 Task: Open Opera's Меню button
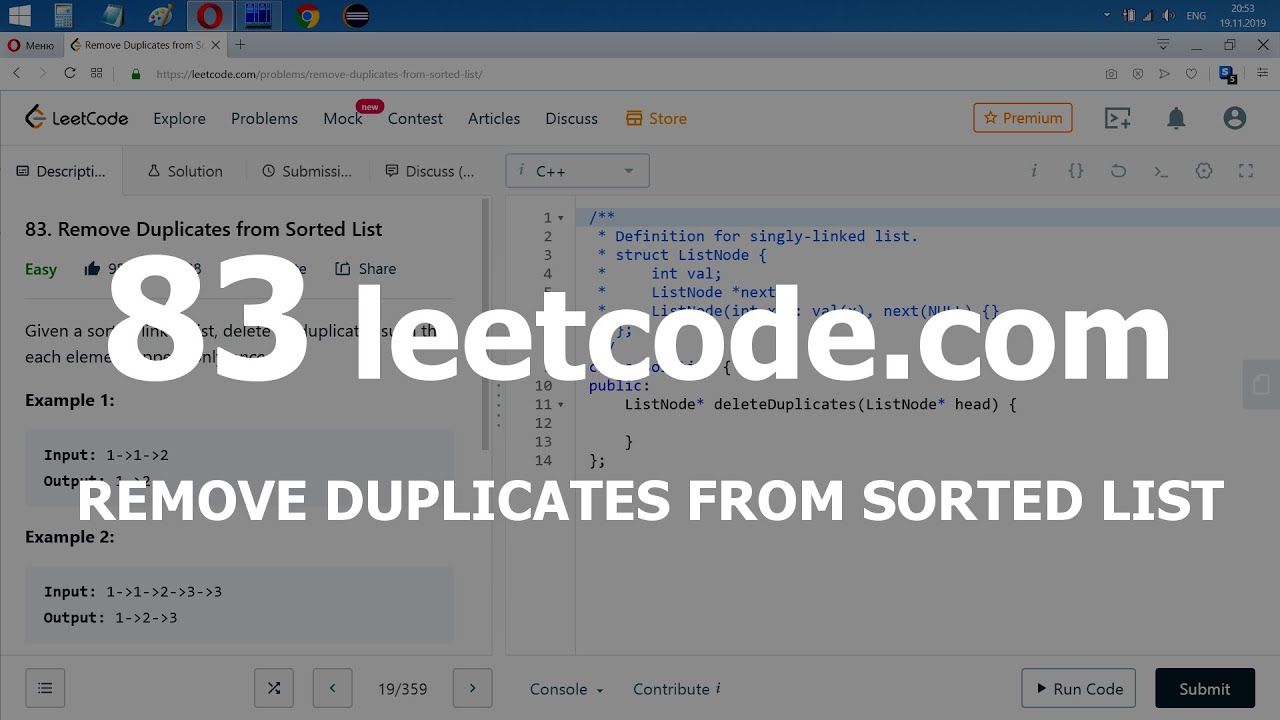click(31, 45)
